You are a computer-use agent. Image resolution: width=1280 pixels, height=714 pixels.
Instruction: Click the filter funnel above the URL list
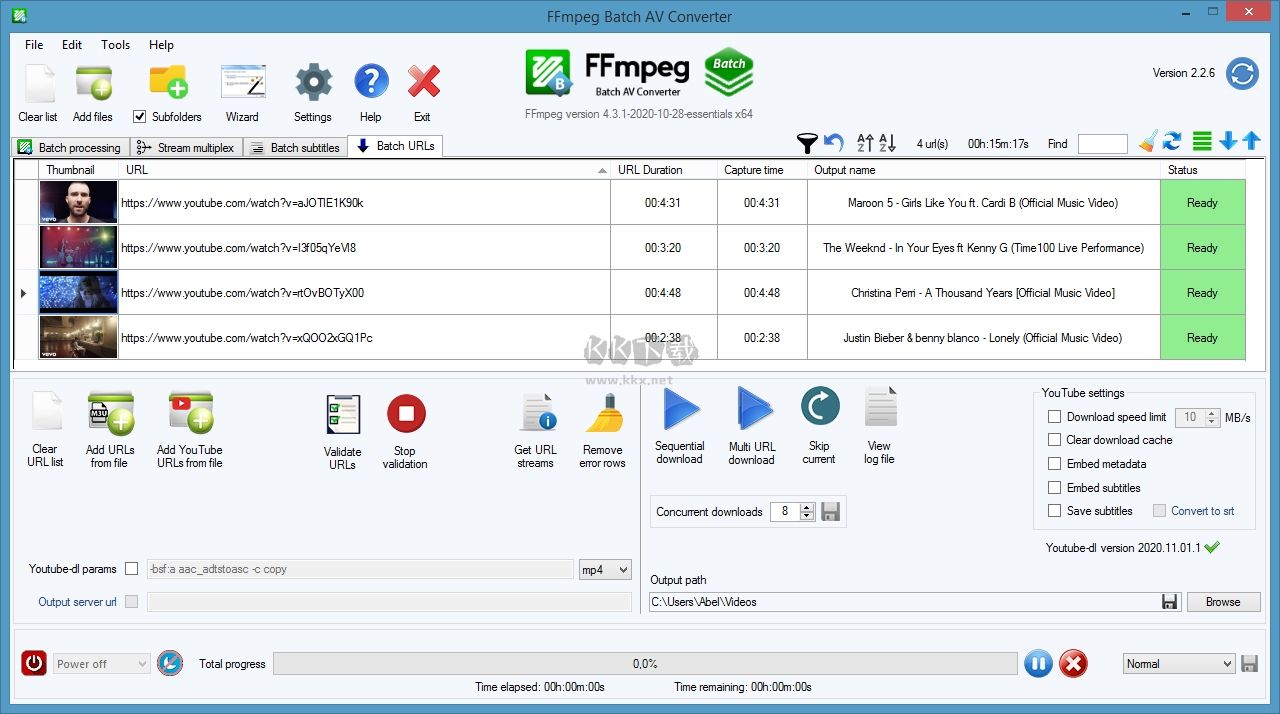[807, 143]
